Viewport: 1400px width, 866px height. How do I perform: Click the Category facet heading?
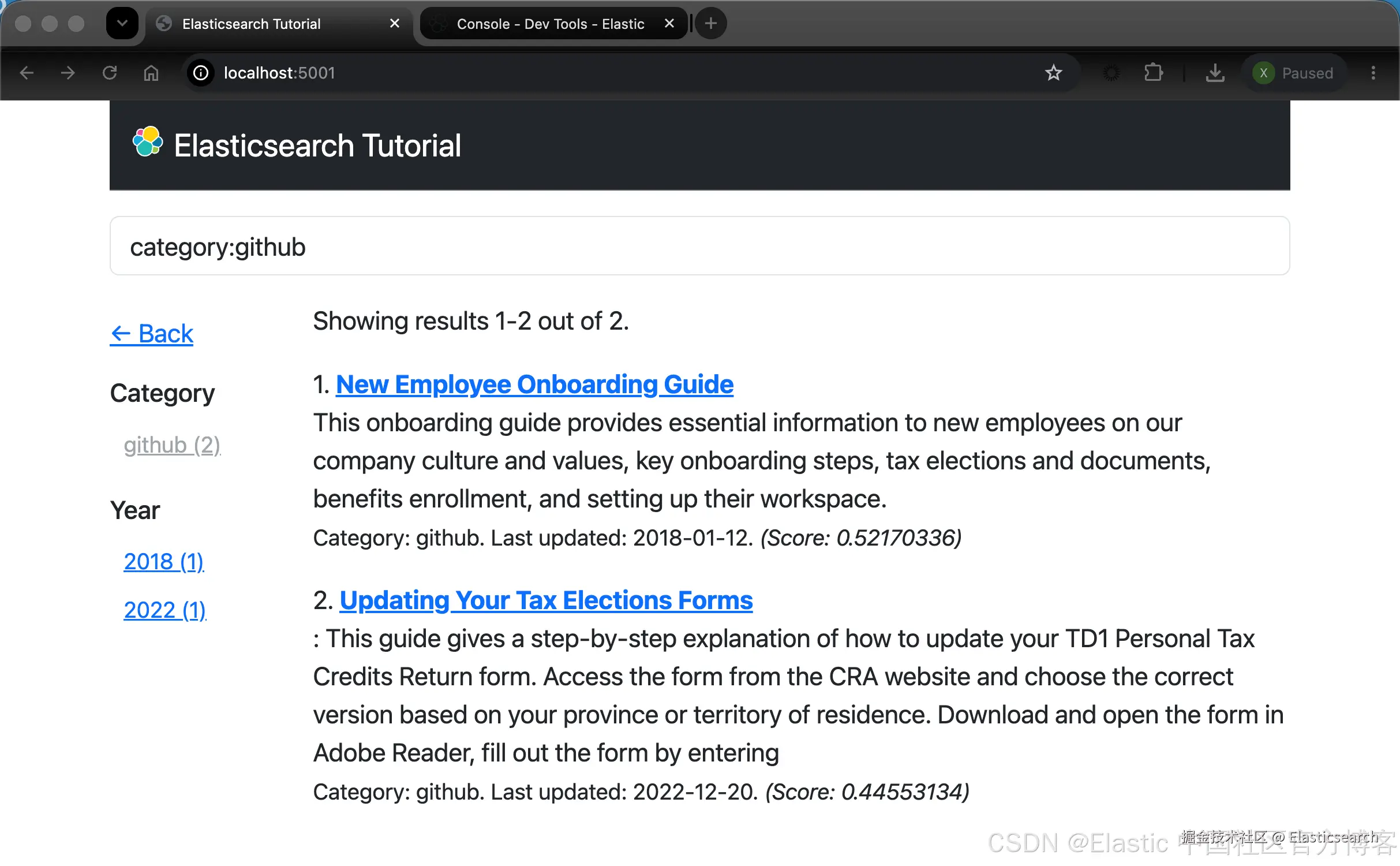pos(162,394)
